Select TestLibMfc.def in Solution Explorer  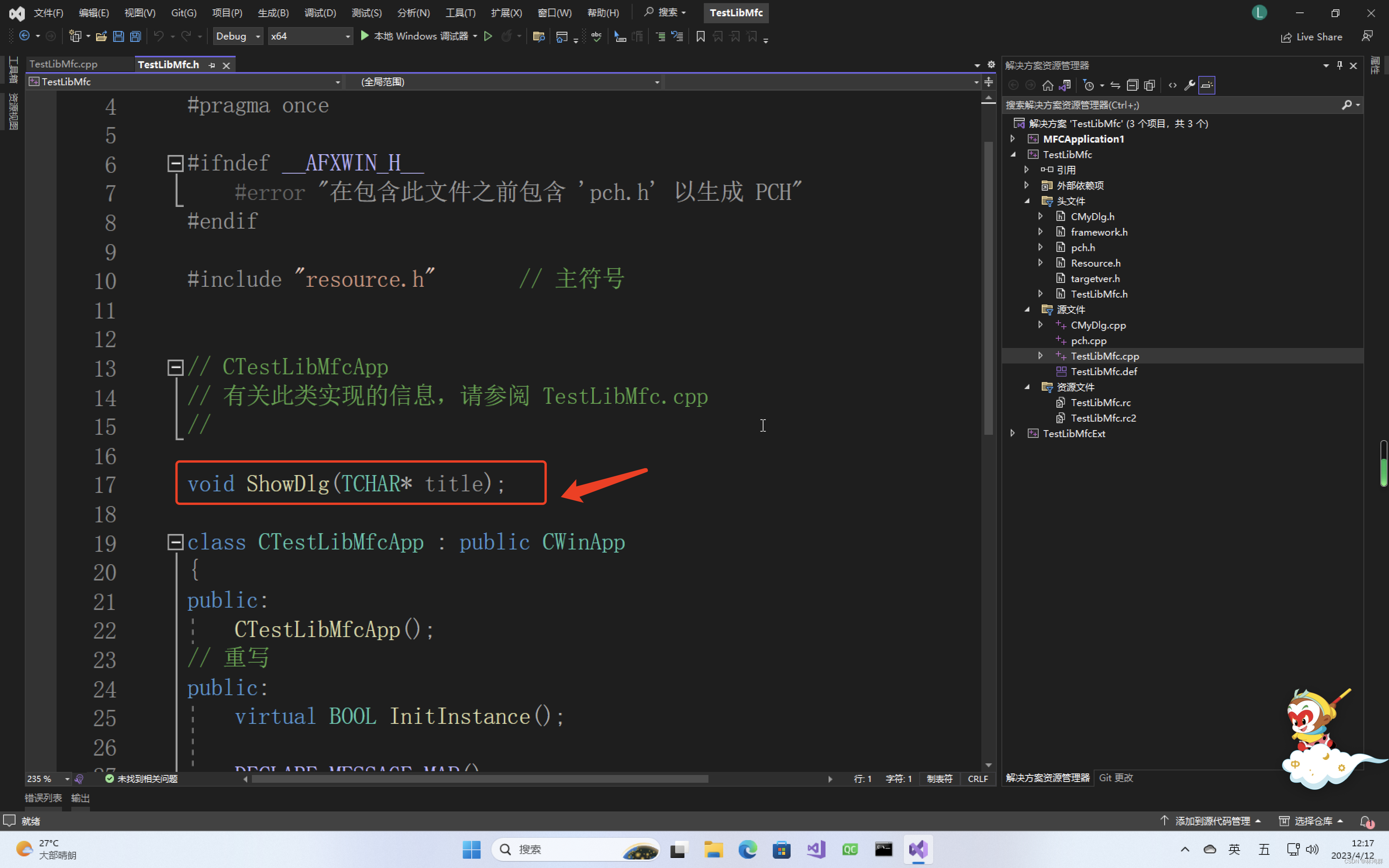(x=1104, y=372)
